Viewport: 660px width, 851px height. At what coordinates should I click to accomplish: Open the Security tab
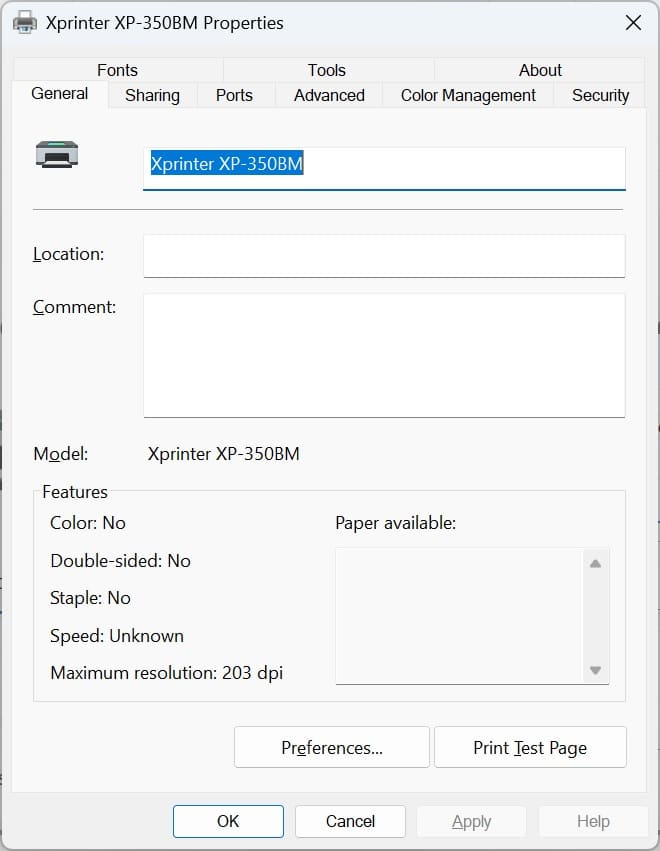tap(600, 96)
